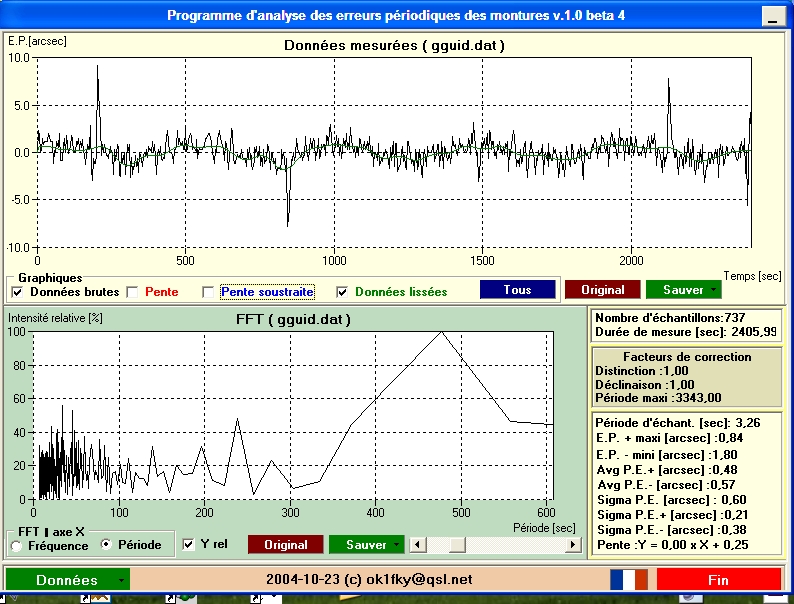The image size is (794, 604).
Task: Click the FFT scrollbar track right of thumb
Action: point(515,545)
